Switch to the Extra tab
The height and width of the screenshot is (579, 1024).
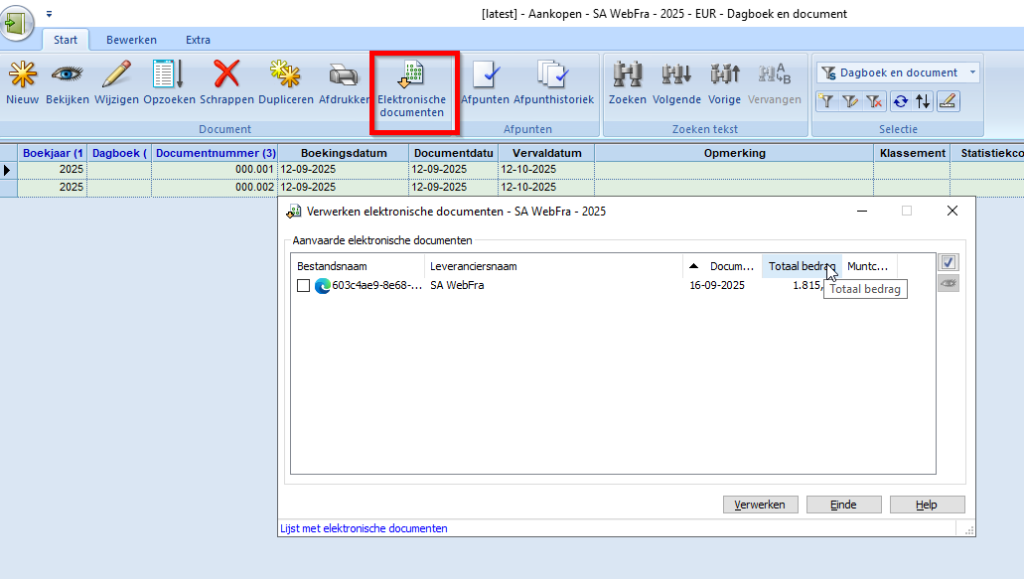(x=198, y=40)
